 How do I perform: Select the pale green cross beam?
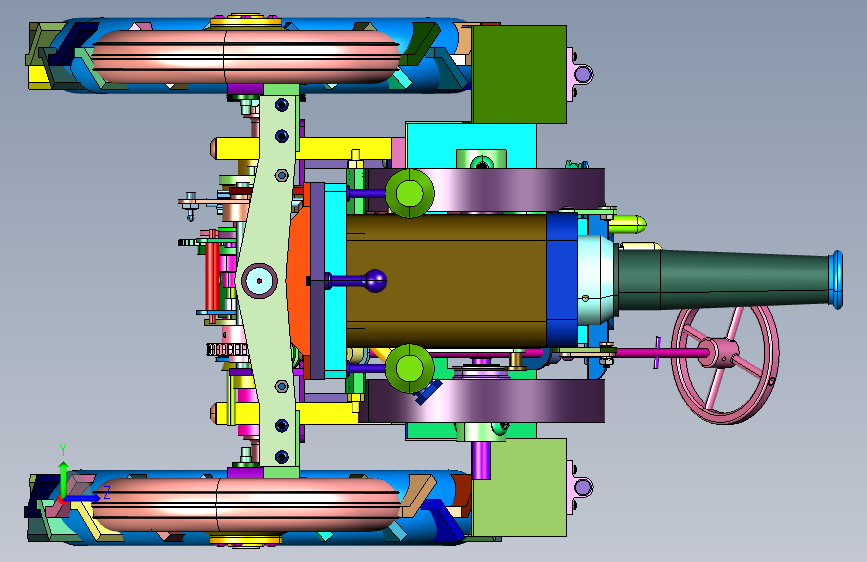(269, 282)
